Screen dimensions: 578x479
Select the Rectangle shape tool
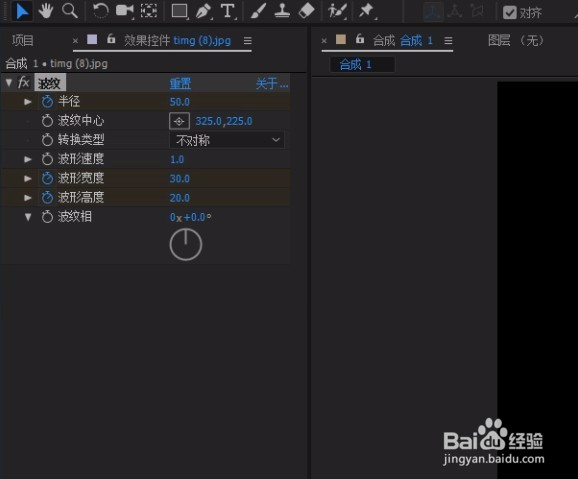180,11
